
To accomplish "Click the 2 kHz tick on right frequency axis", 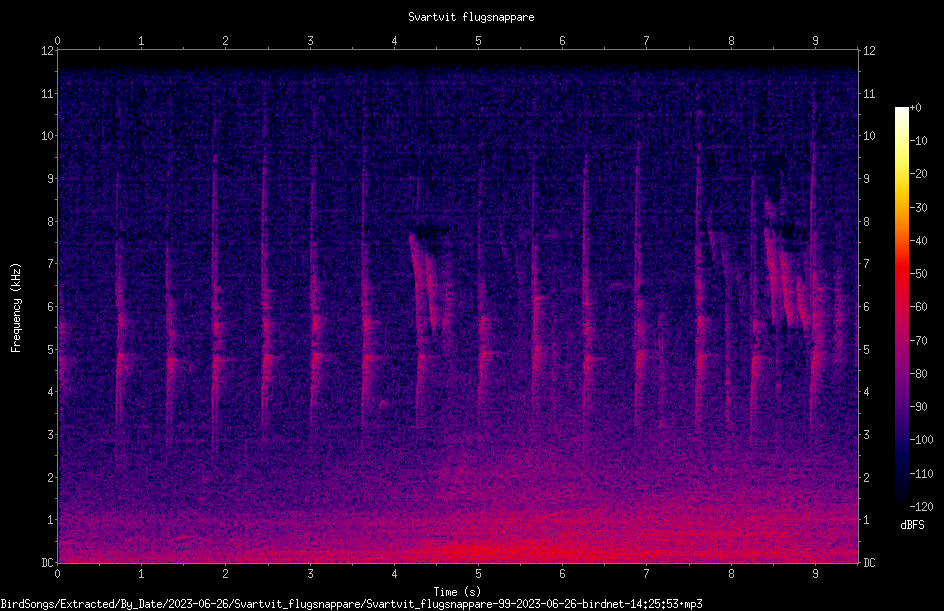I will click(x=866, y=477).
